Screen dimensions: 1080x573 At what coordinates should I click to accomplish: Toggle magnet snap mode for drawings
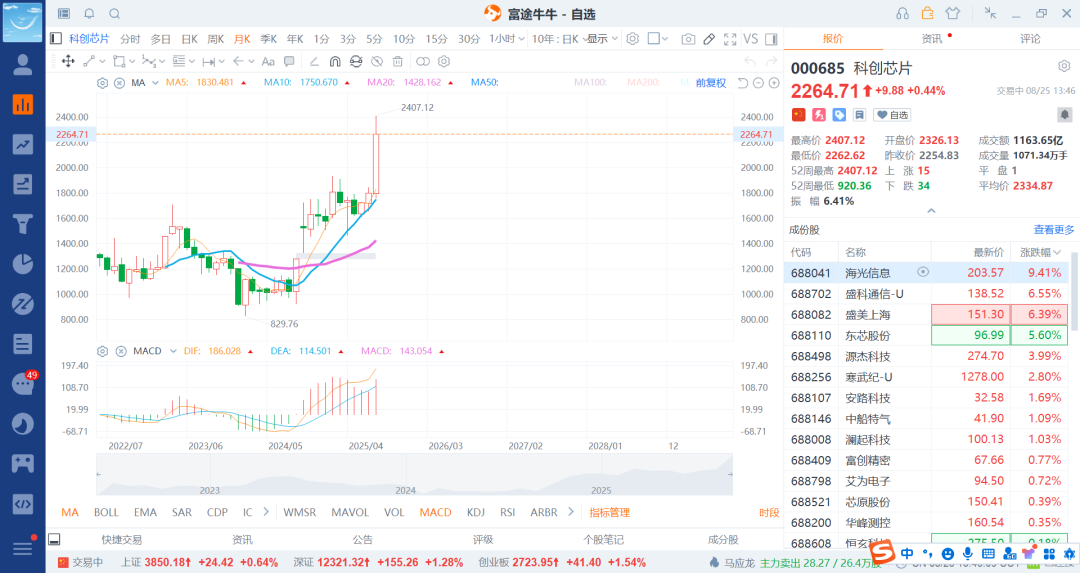tap(335, 61)
